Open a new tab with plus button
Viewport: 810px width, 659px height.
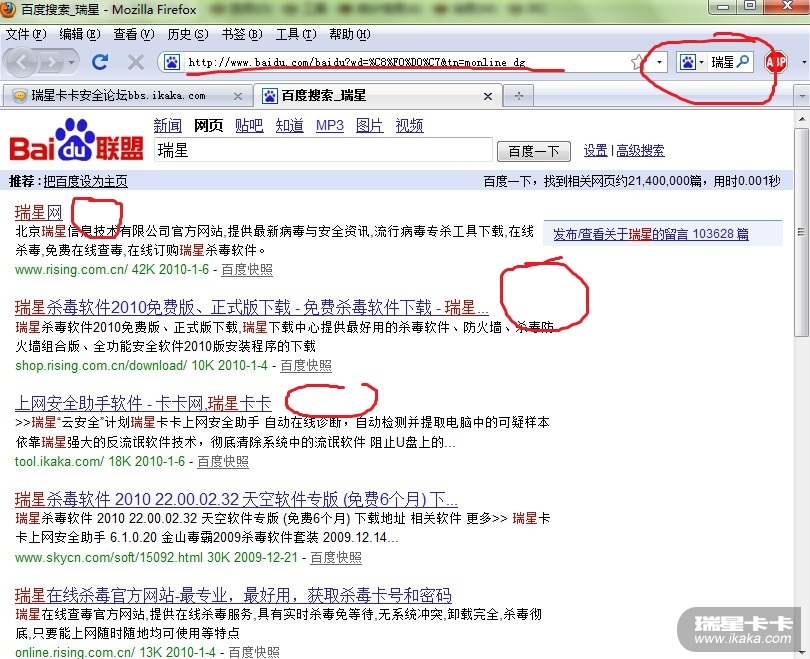(519, 96)
